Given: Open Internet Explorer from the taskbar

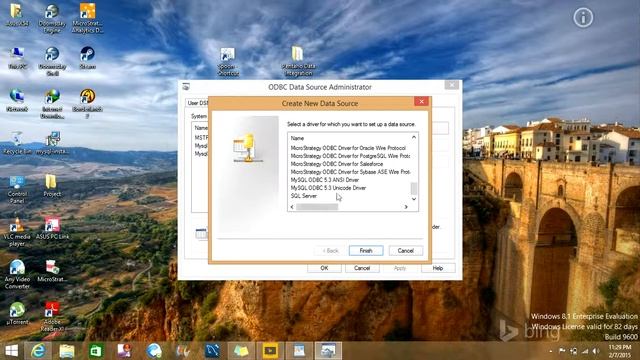Looking at the screenshot, I should click(x=38, y=351).
